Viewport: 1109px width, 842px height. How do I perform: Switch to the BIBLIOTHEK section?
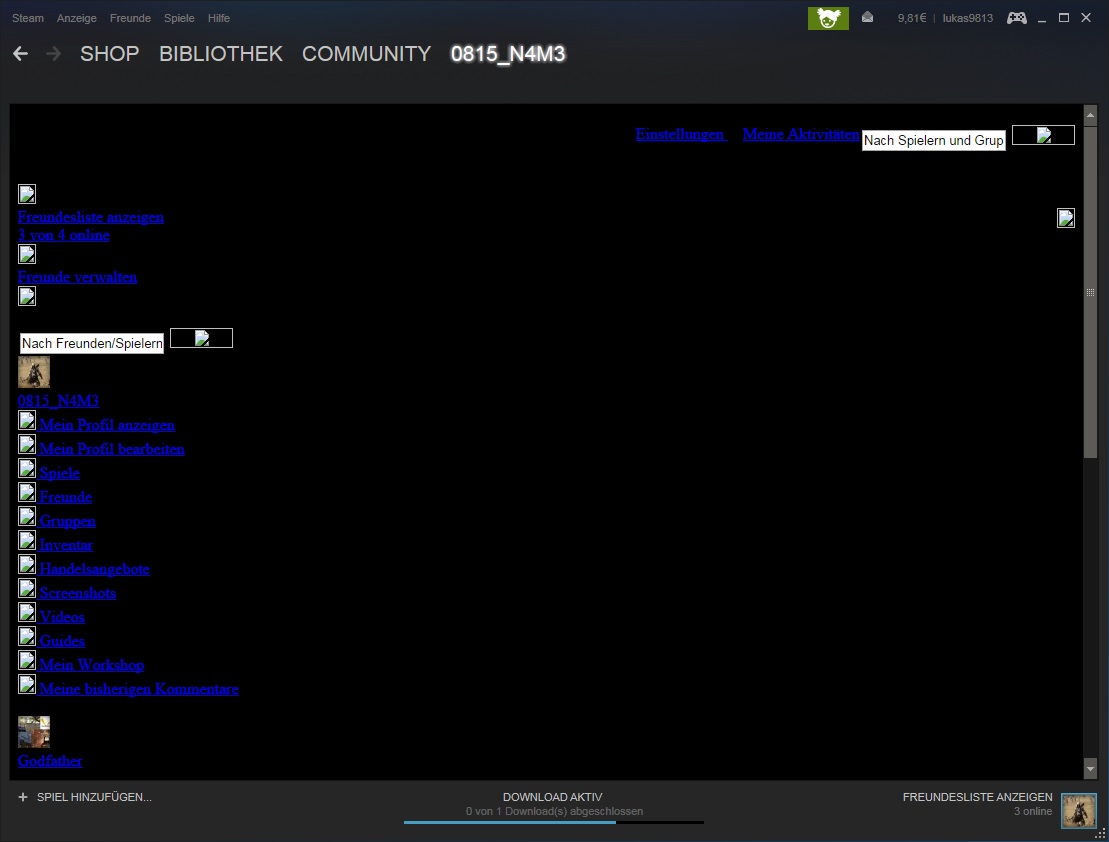221,54
